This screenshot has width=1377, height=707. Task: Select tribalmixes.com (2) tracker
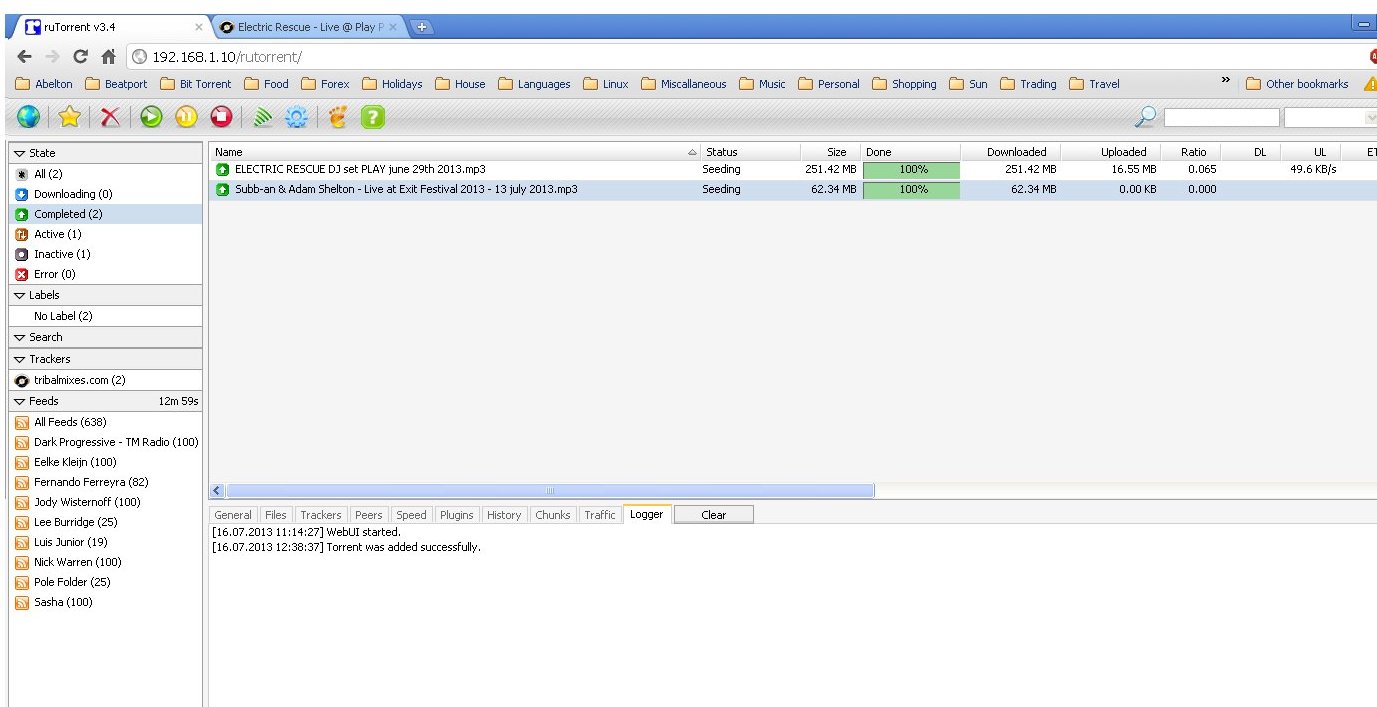105,380
